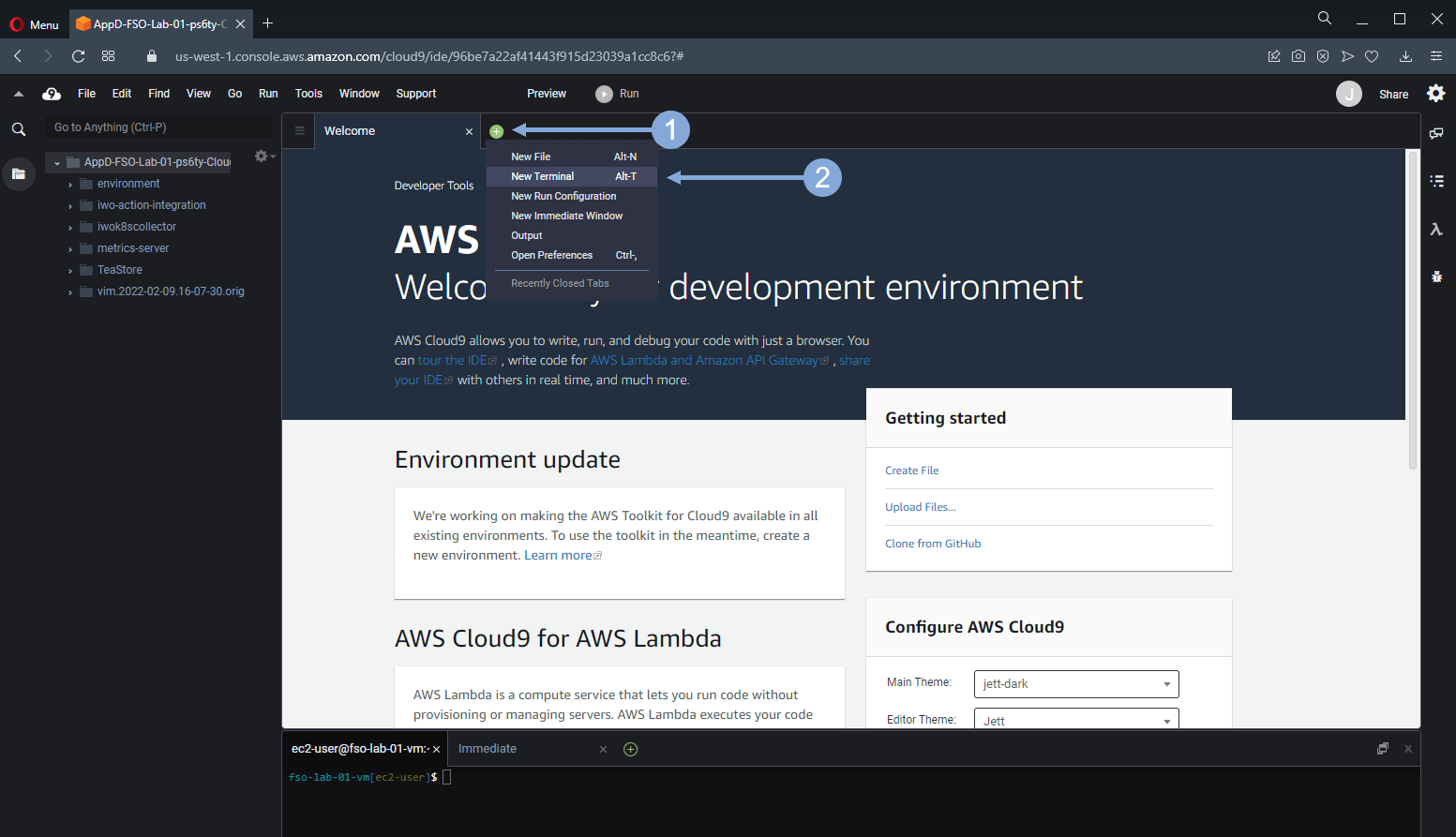Click the Clone from GitHub link
This screenshot has width=1456, height=837.
(933, 544)
